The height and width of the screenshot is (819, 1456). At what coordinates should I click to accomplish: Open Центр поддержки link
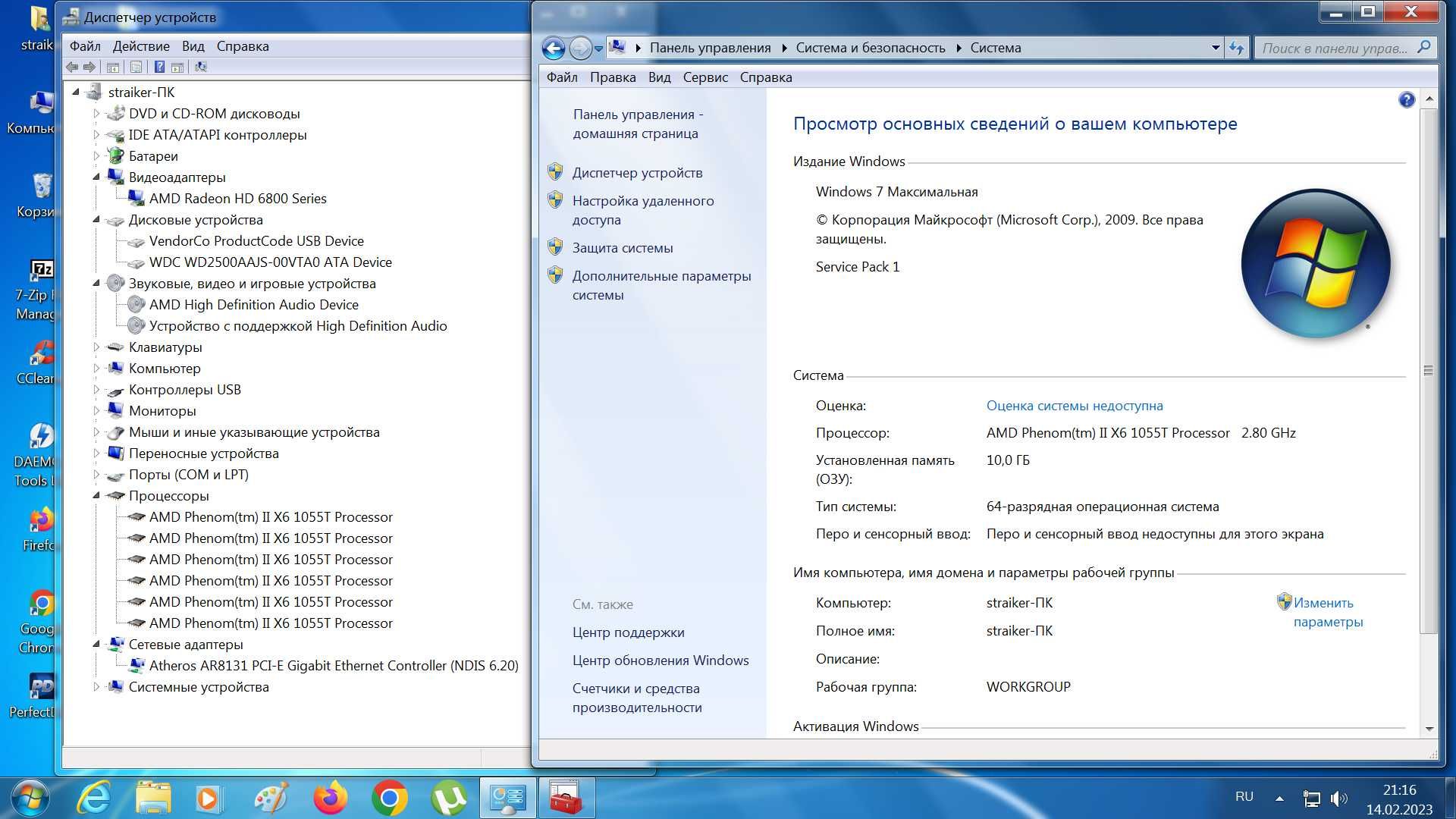click(x=629, y=632)
